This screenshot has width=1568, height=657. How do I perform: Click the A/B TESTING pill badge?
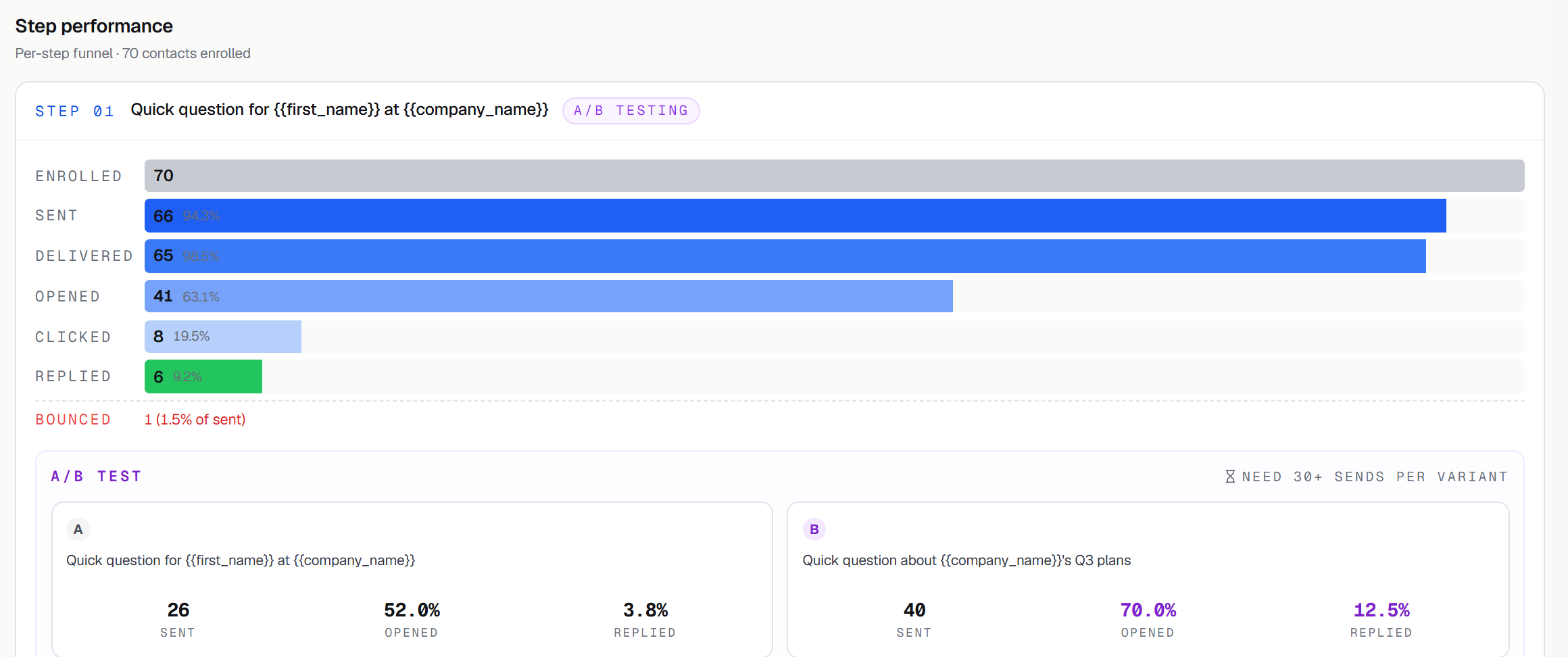(x=631, y=111)
